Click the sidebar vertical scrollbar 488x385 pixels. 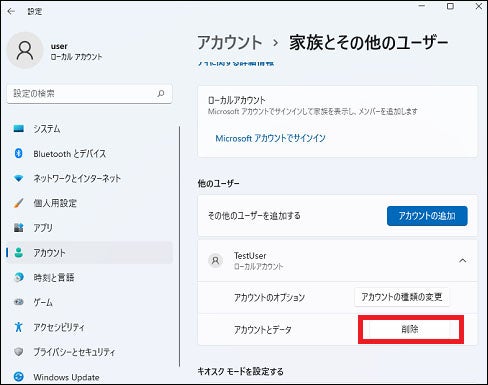(179, 247)
